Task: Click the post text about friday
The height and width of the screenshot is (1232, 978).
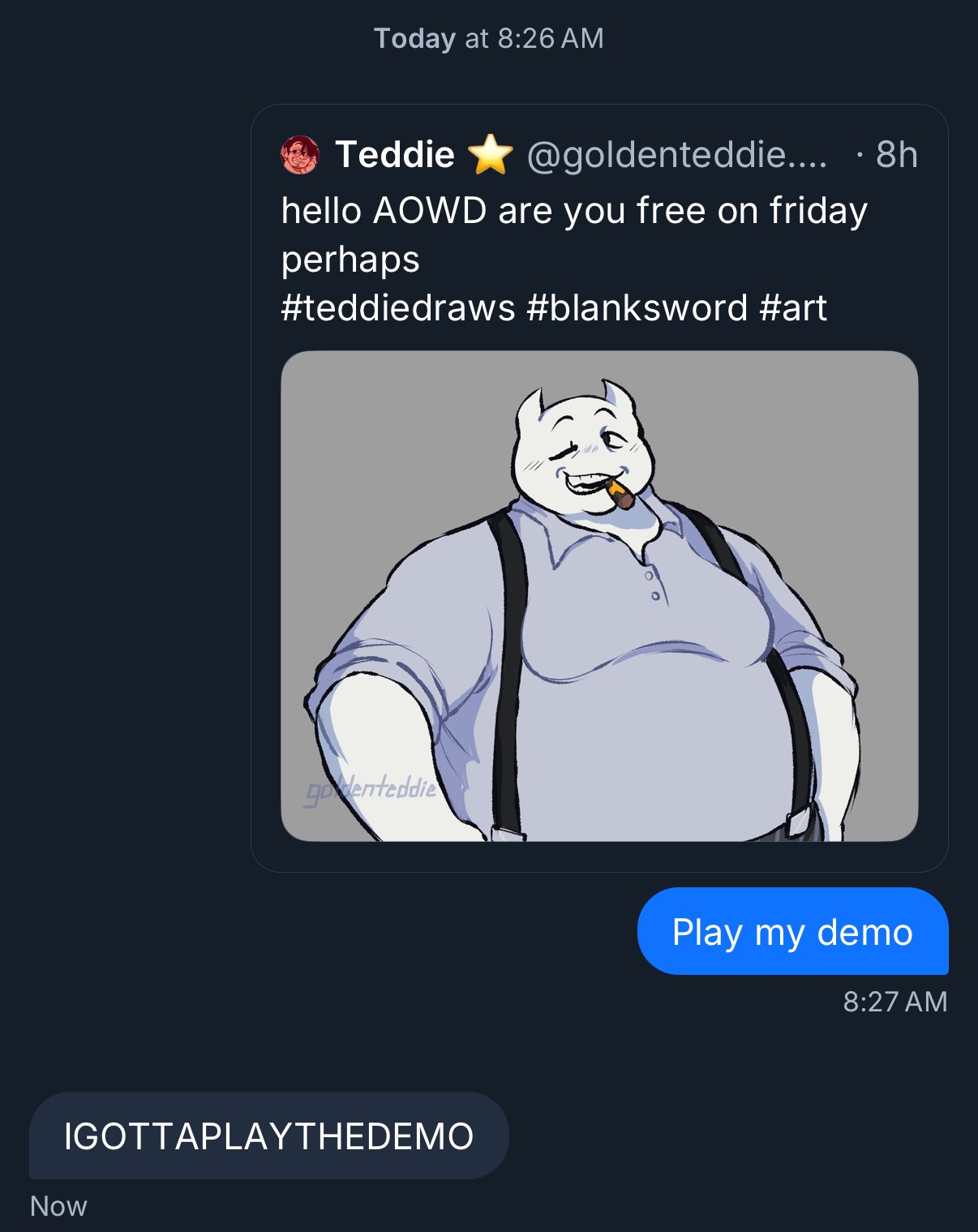Action: pos(574,211)
